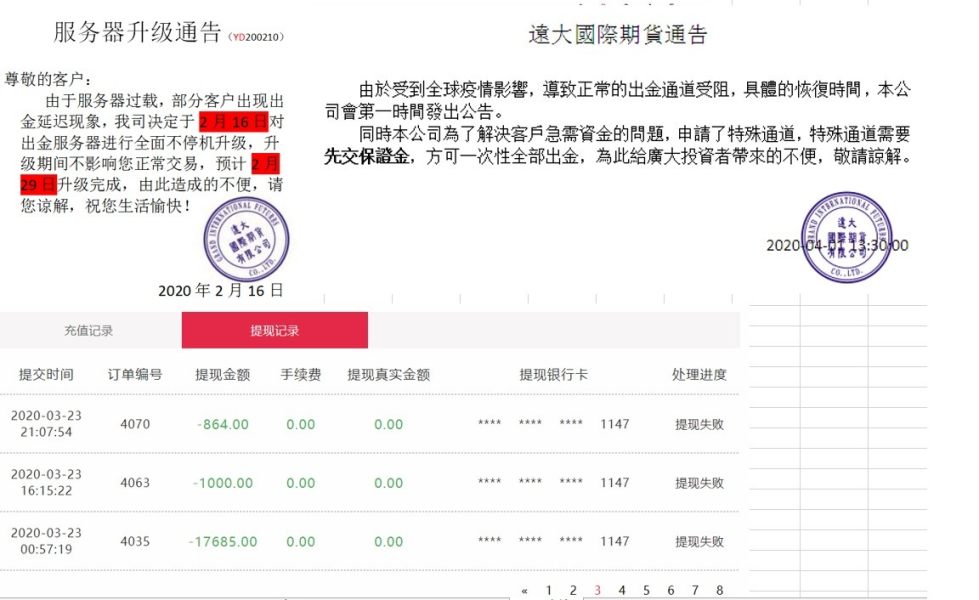Select order number 4070
Image resolution: width=979 pixels, height=600 pixels.
[135, 424]
